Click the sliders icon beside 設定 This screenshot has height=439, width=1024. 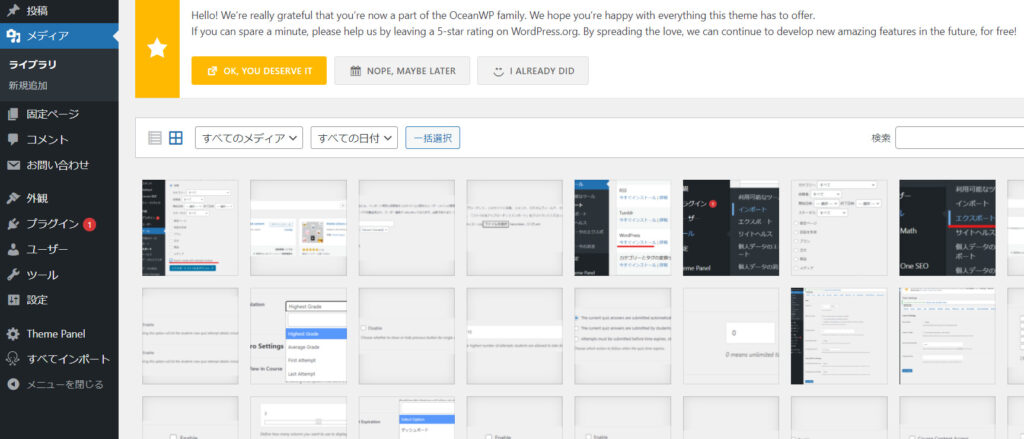pyautogui.click(x=13, y=301)
